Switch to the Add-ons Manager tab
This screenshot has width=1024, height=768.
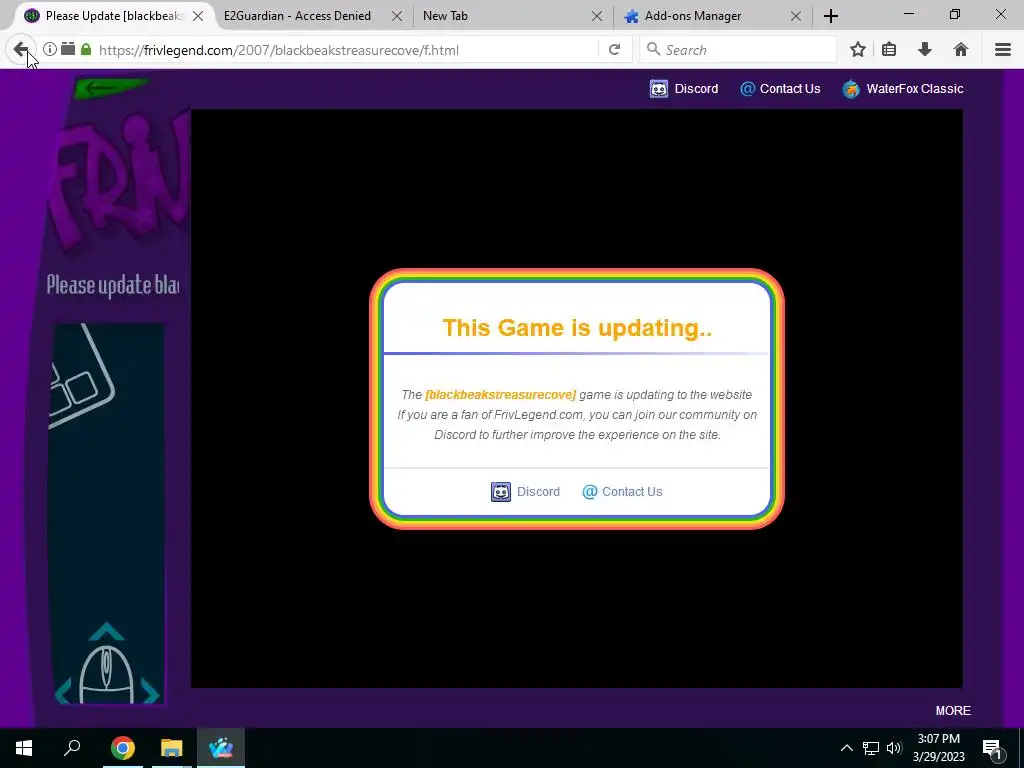click(692, 16)
